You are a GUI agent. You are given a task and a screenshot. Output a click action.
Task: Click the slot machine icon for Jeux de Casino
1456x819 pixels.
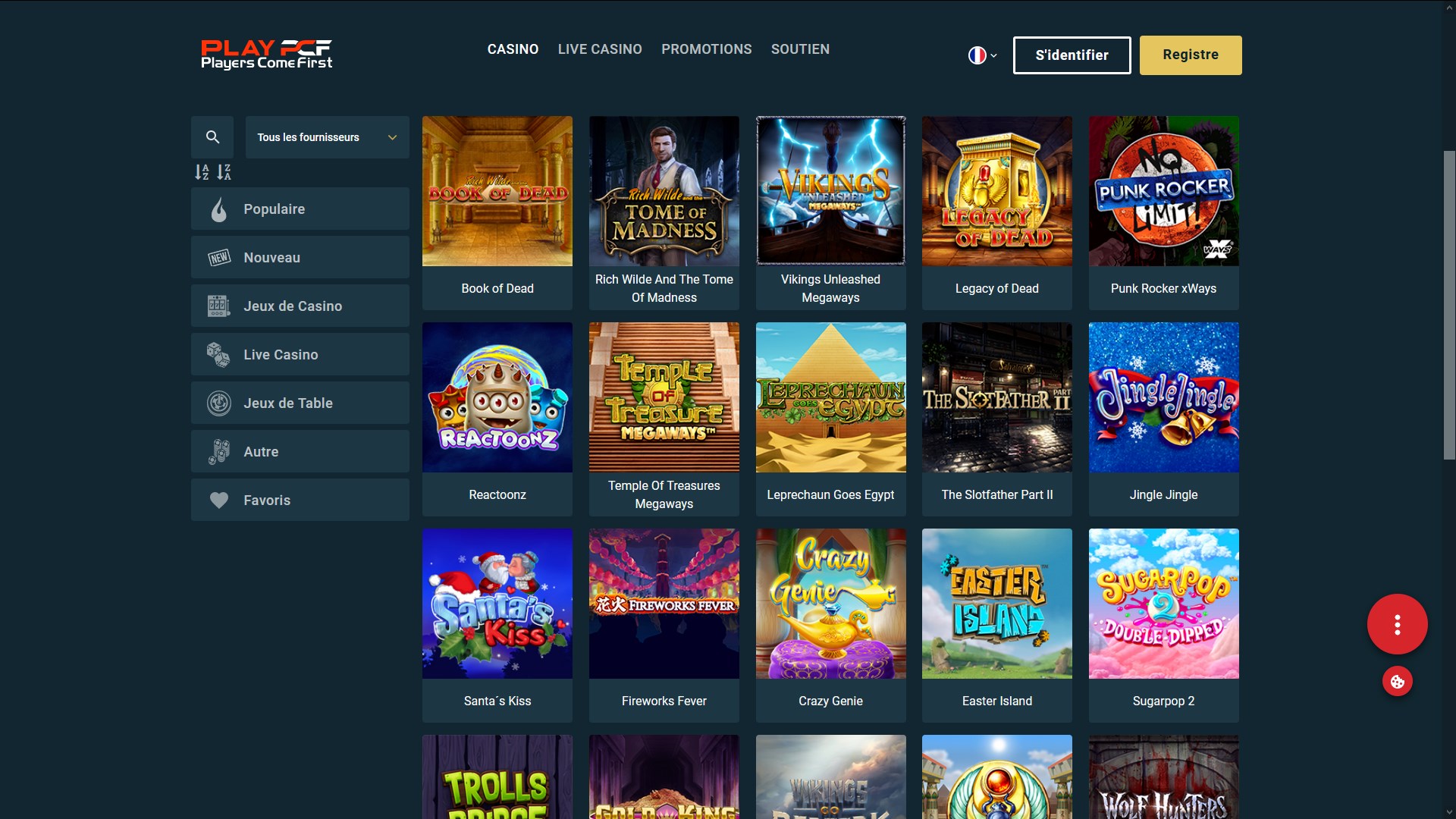click(218, 306)
